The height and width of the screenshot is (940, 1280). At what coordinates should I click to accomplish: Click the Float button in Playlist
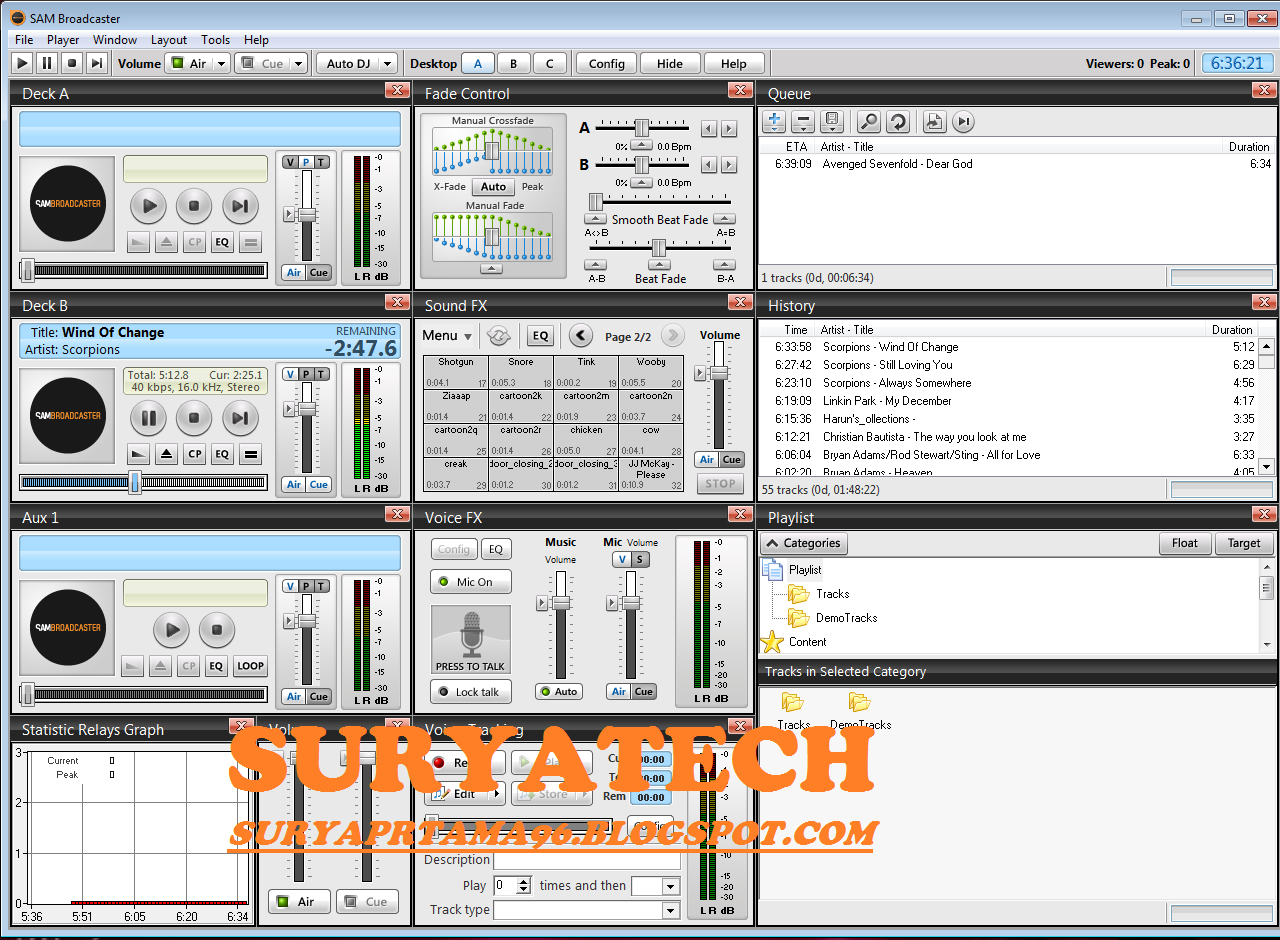tap(1185, 543)
